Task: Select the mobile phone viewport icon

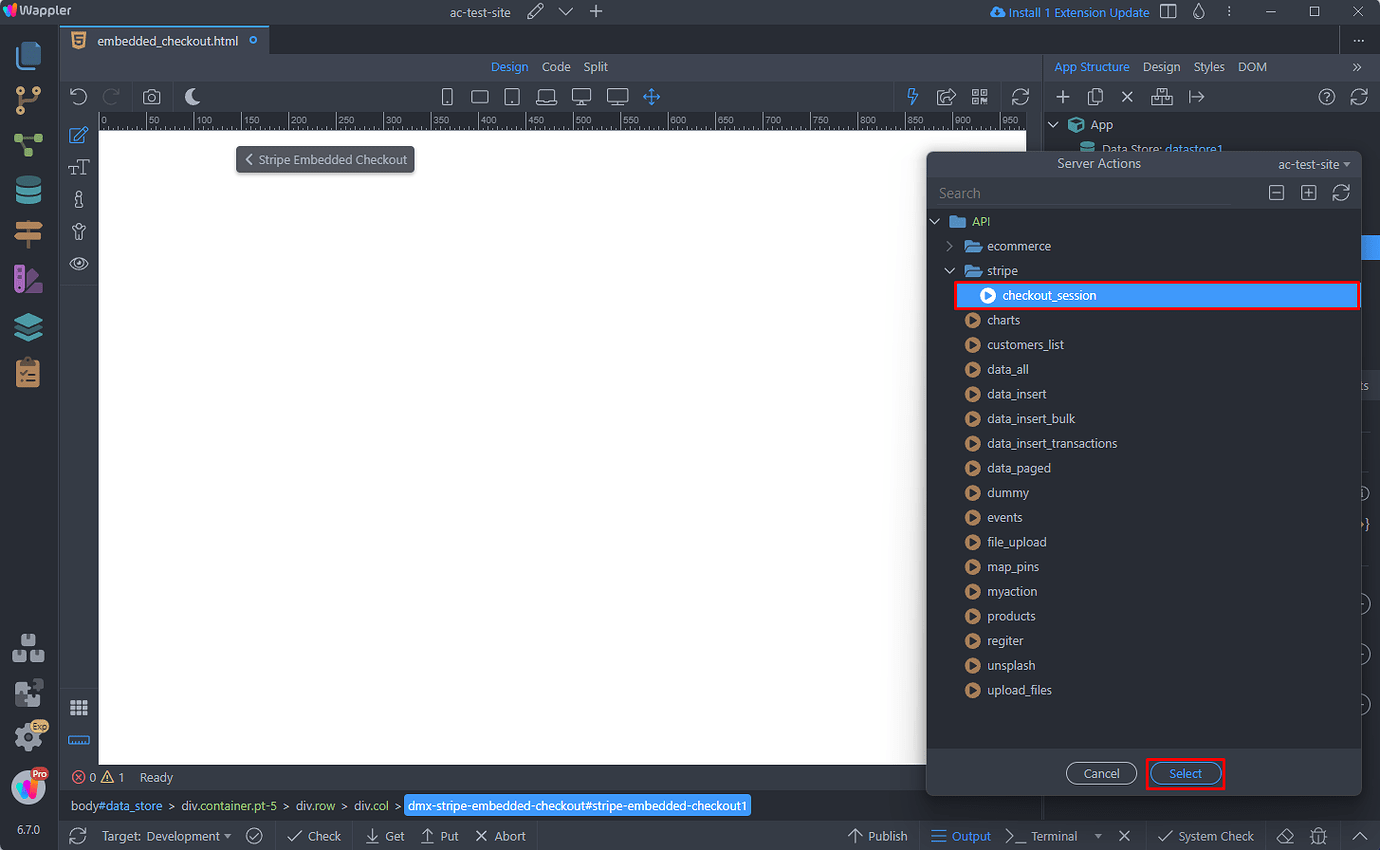Action: (447, 97)
